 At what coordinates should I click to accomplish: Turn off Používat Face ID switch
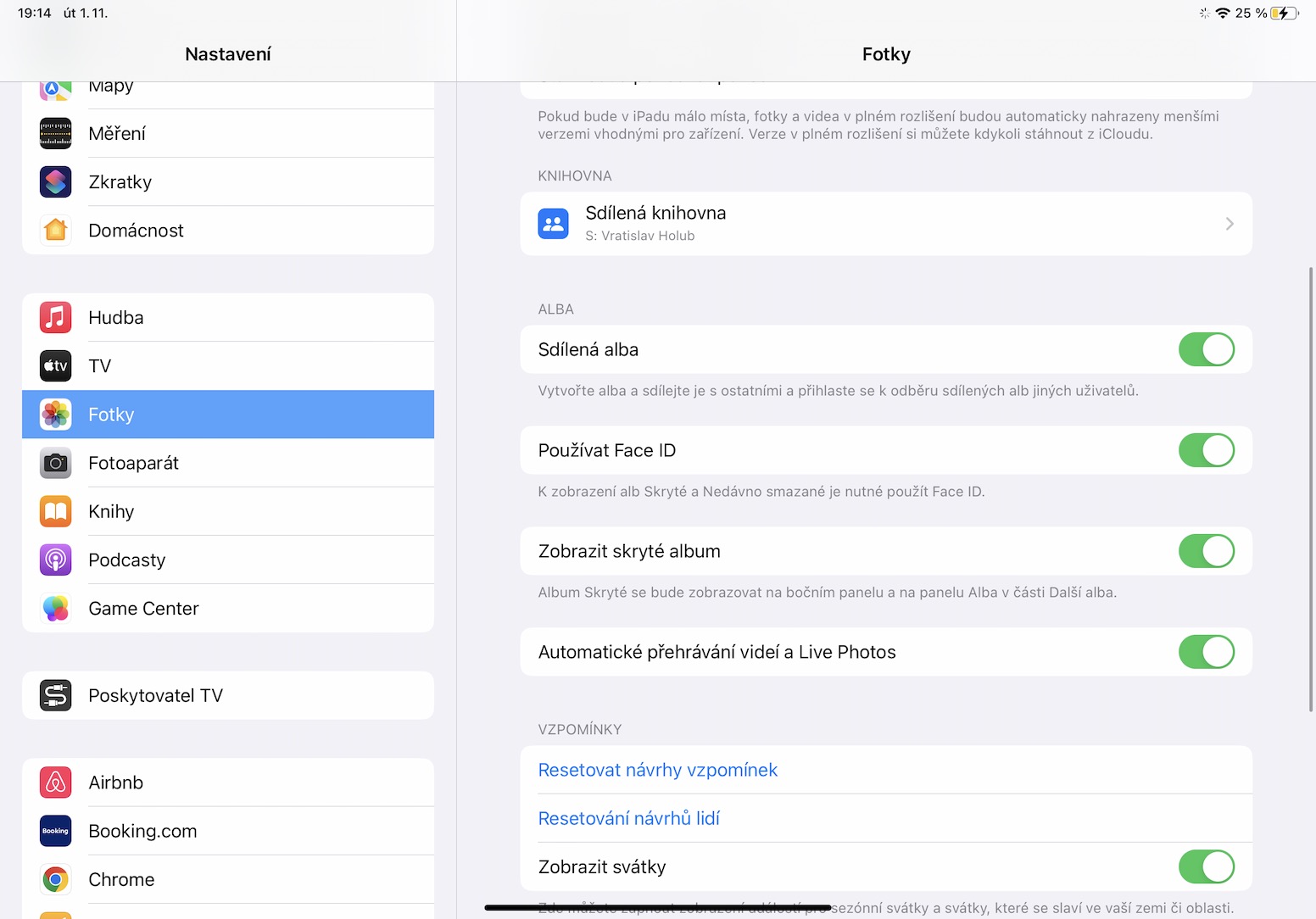1206,450
